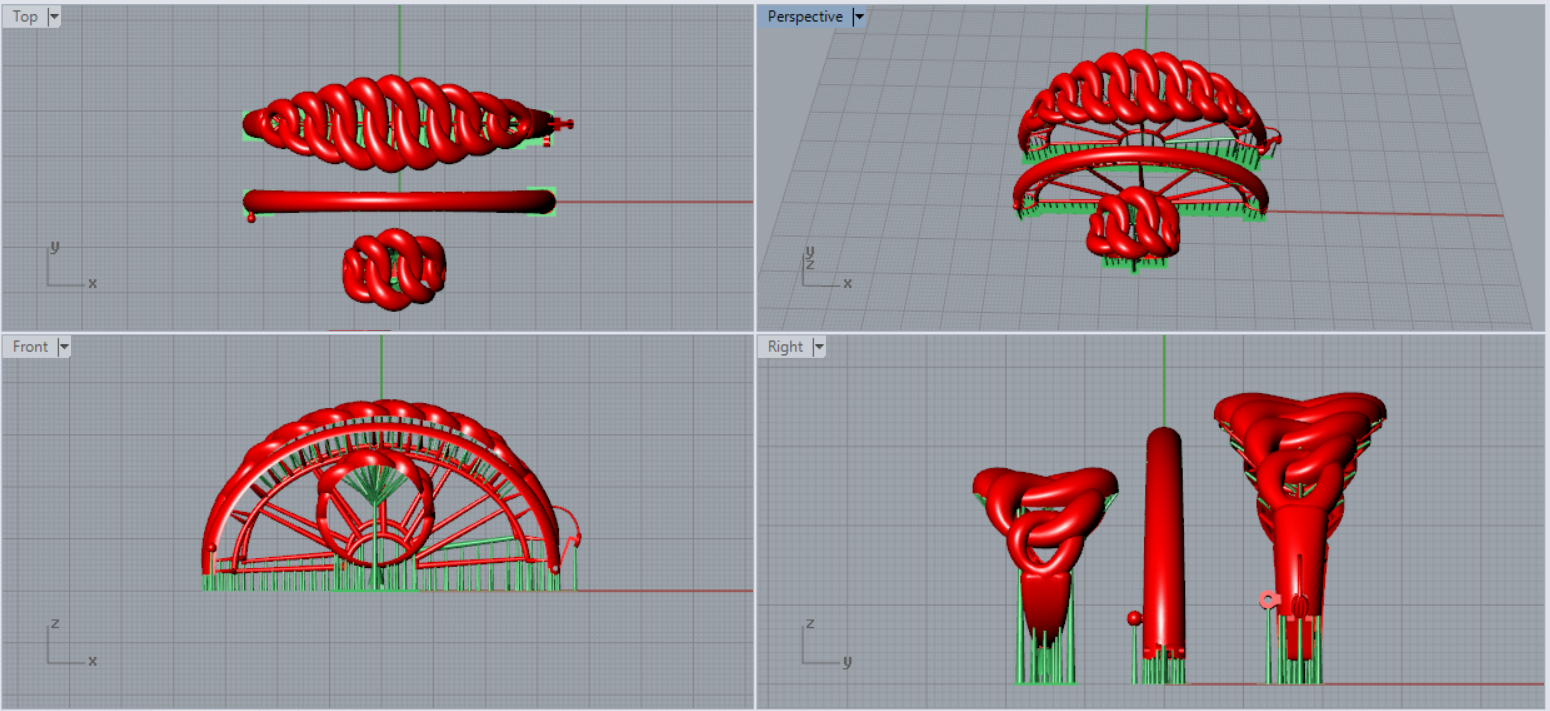Select the Front viewport title
This screenshot has height=711, width=1550.
pyautogui.click(x=30, y=347)
